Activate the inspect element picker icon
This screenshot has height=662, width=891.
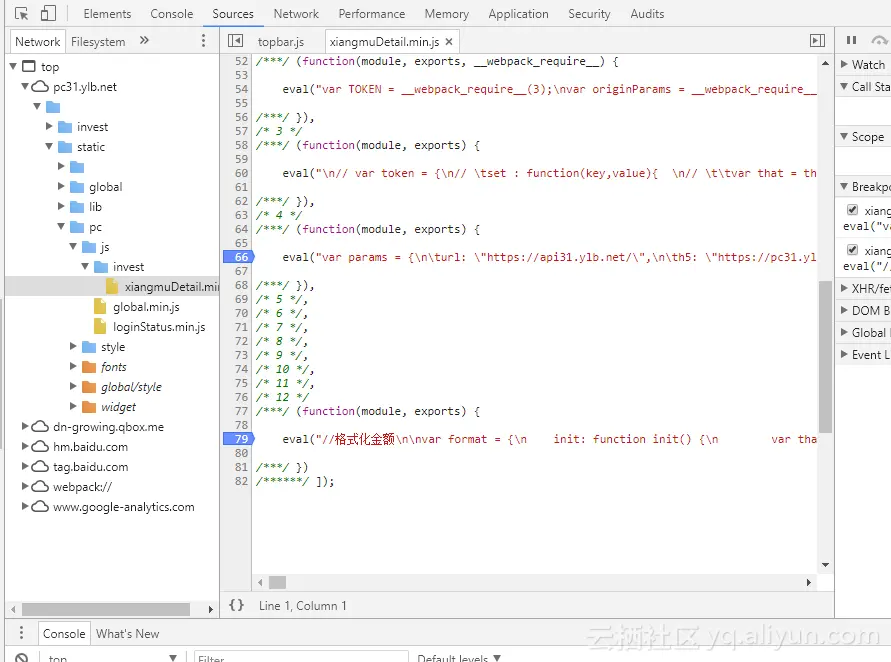click(22, 13)
